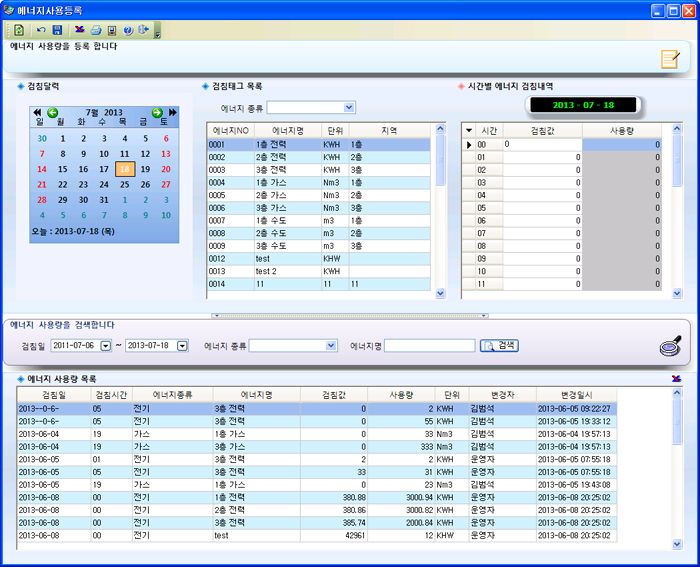The height and width of the screenshot is (567, 700).
Task: Go to previous month with green arrow
Action: pos(52,112)
